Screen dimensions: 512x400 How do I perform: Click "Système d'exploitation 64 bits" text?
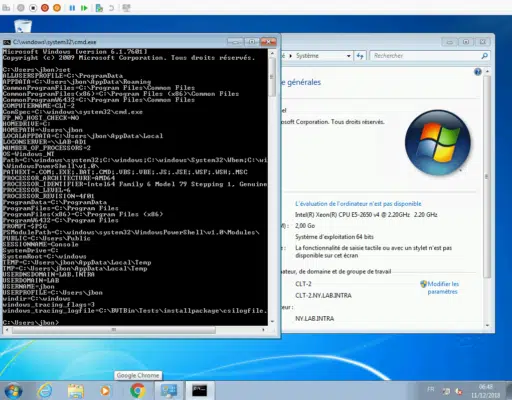point(334,237)
